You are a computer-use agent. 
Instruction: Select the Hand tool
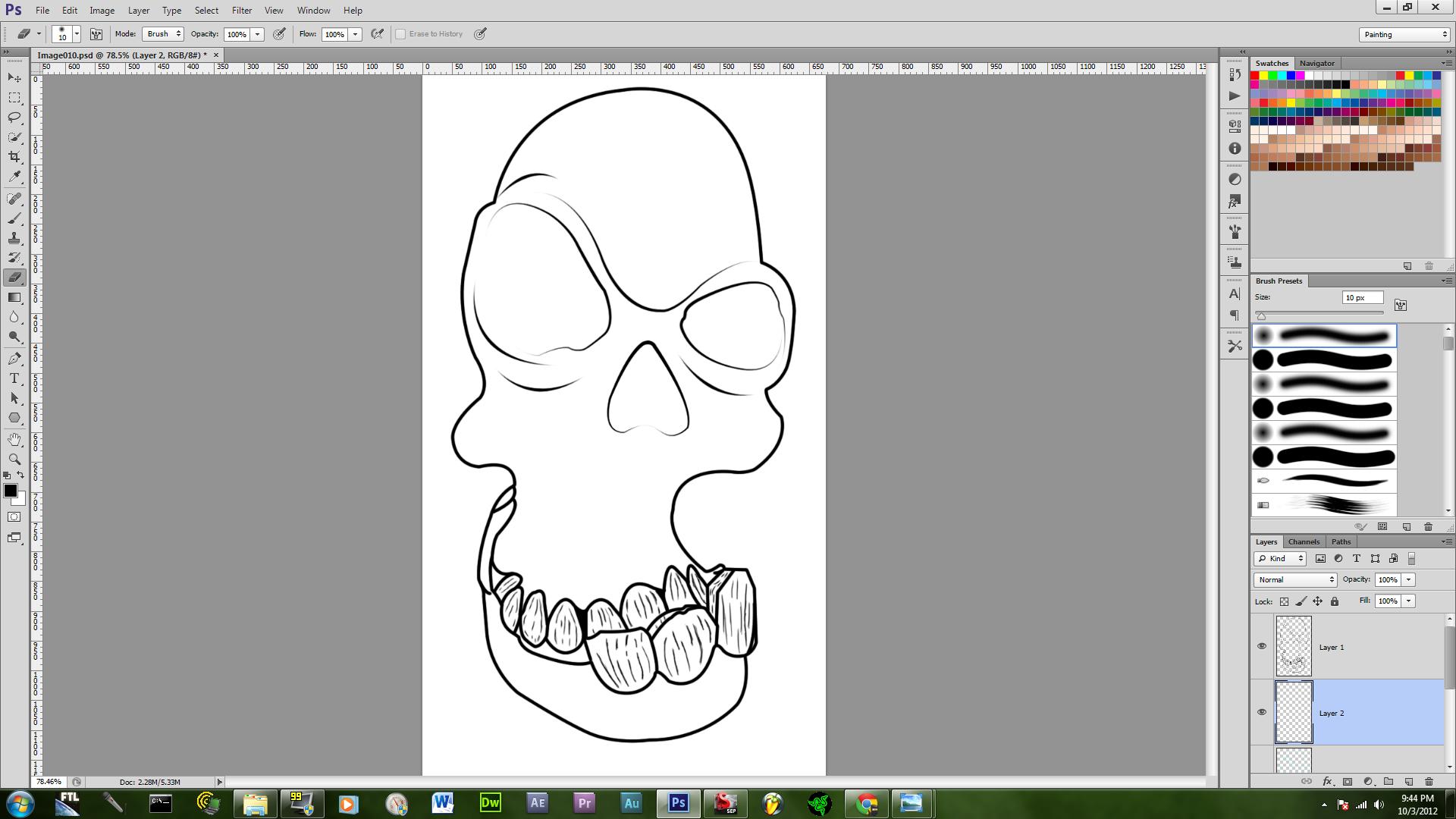(14, 440)
